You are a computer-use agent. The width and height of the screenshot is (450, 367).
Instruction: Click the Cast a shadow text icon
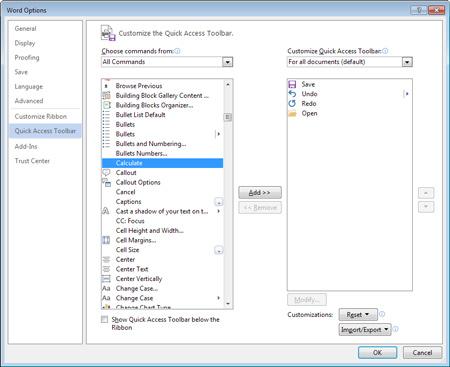pos(106,211)
